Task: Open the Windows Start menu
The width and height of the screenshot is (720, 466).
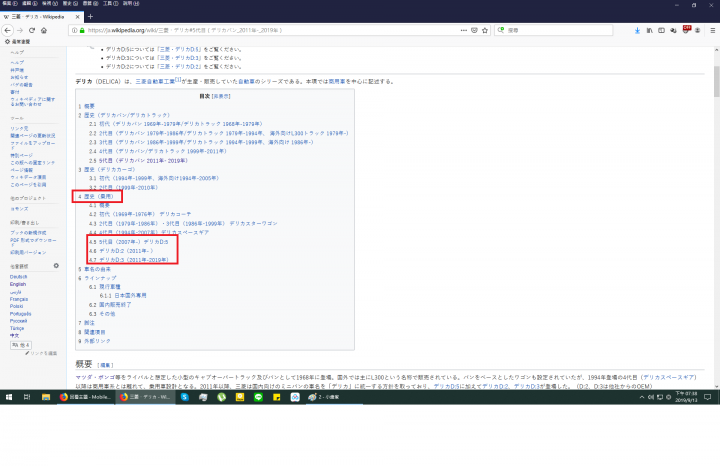Action: tap(9, 397)
